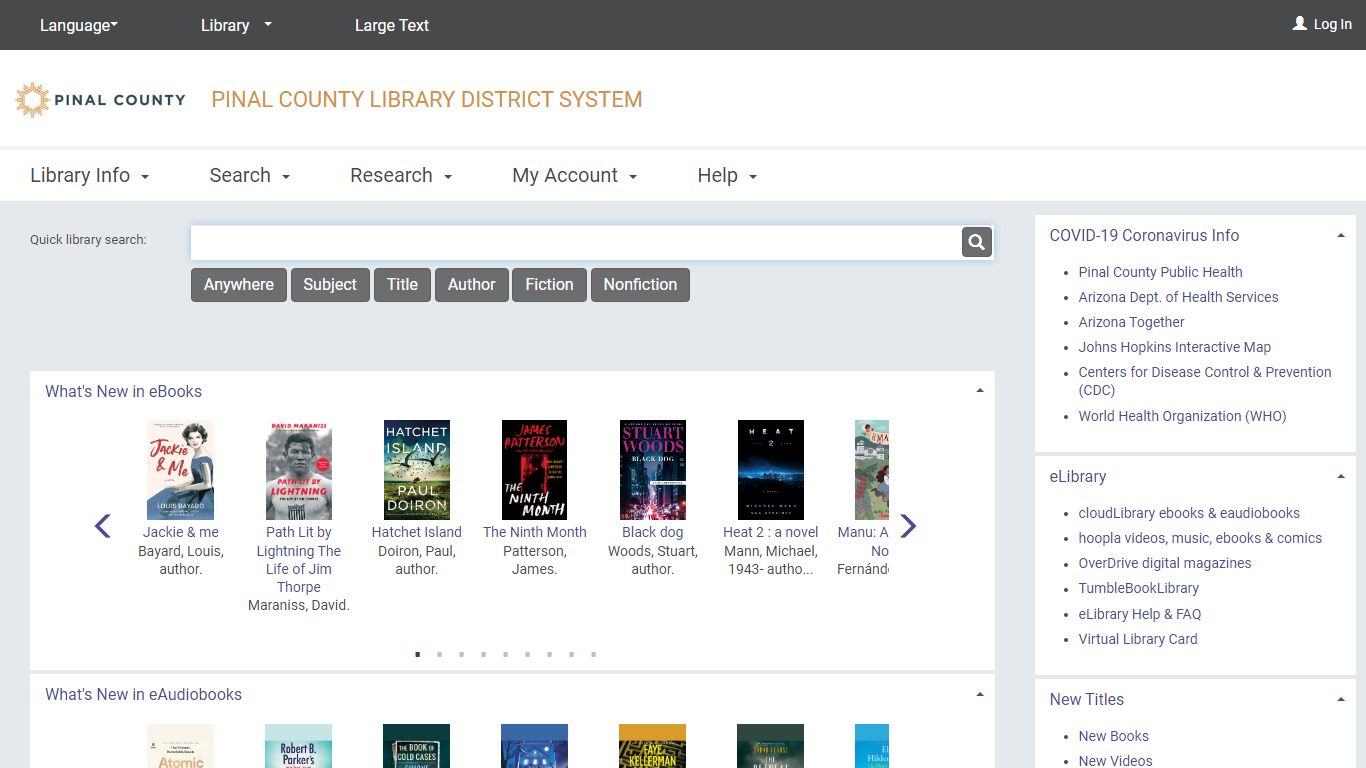Select sixth carousel page dot
The width and height of the screenshot is (1366, 768).
click(x=528, y=654)
